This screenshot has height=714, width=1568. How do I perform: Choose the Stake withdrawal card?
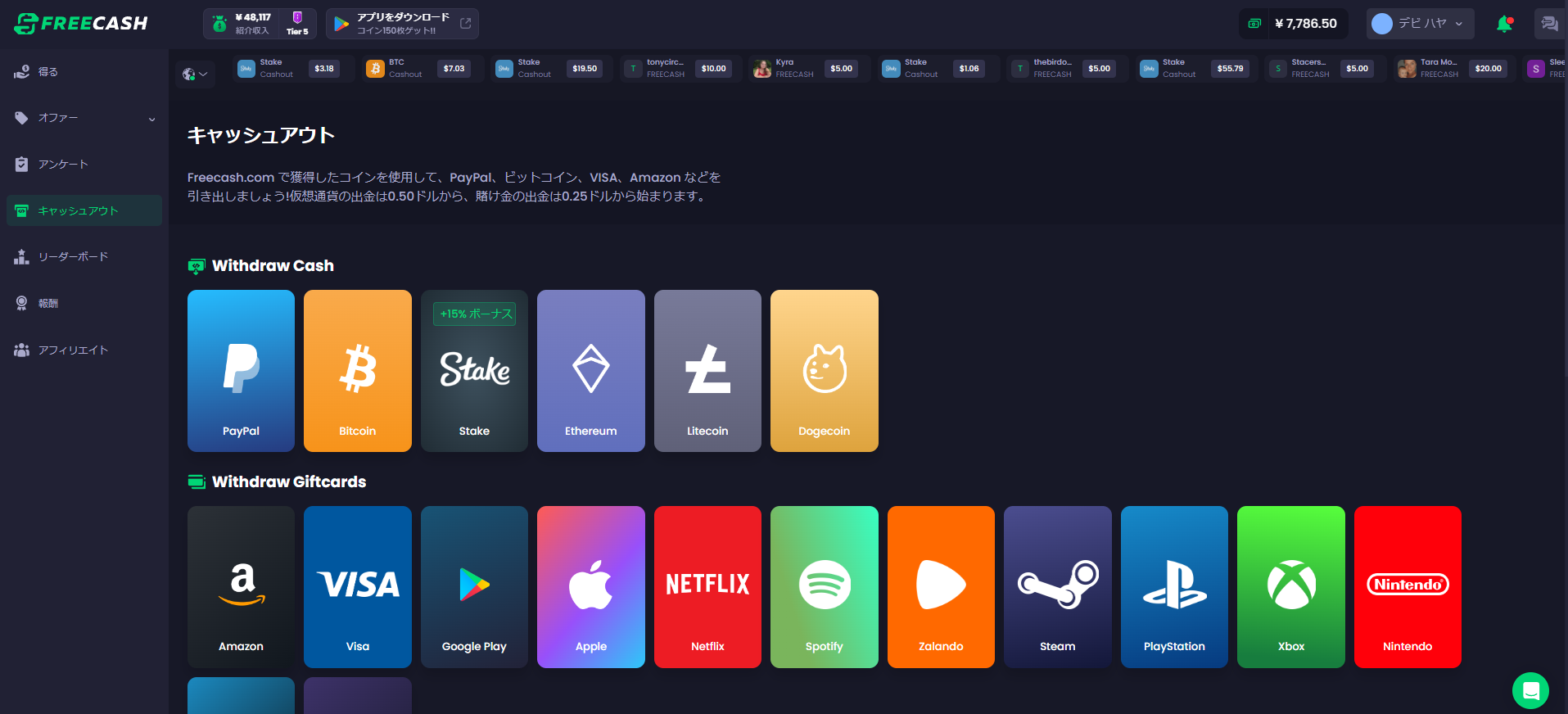tap(474, 371)
